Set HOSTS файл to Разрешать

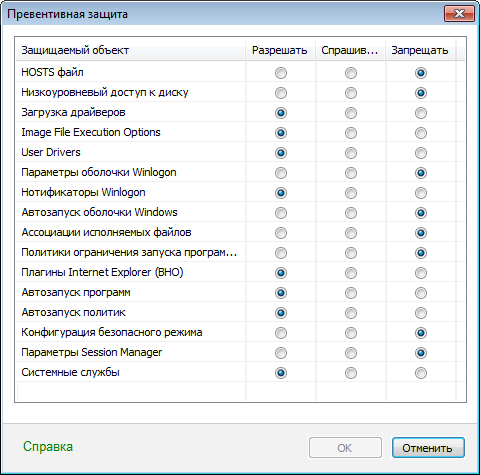281,73
